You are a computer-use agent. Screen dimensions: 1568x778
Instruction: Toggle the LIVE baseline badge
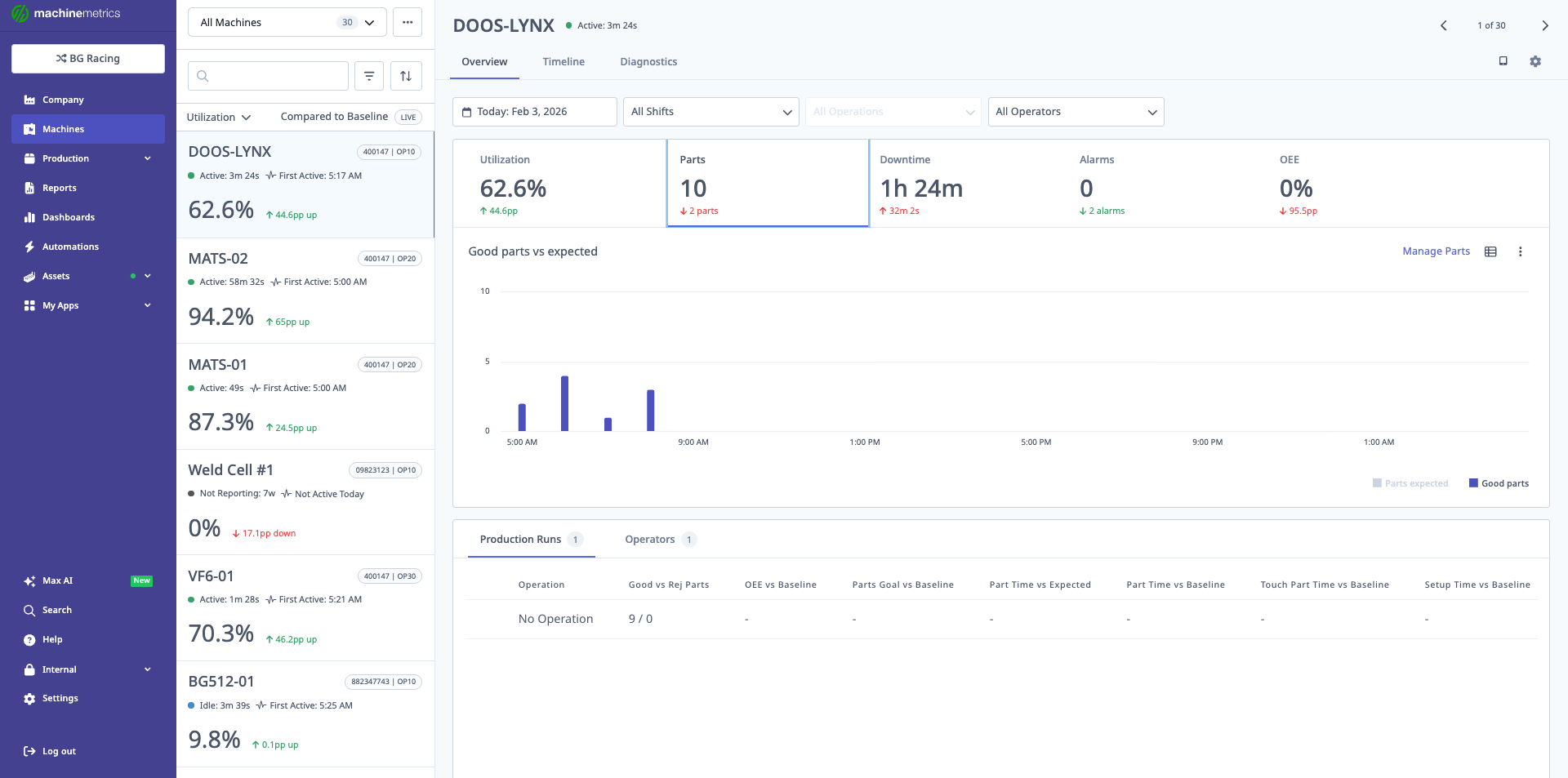(408, 117)
